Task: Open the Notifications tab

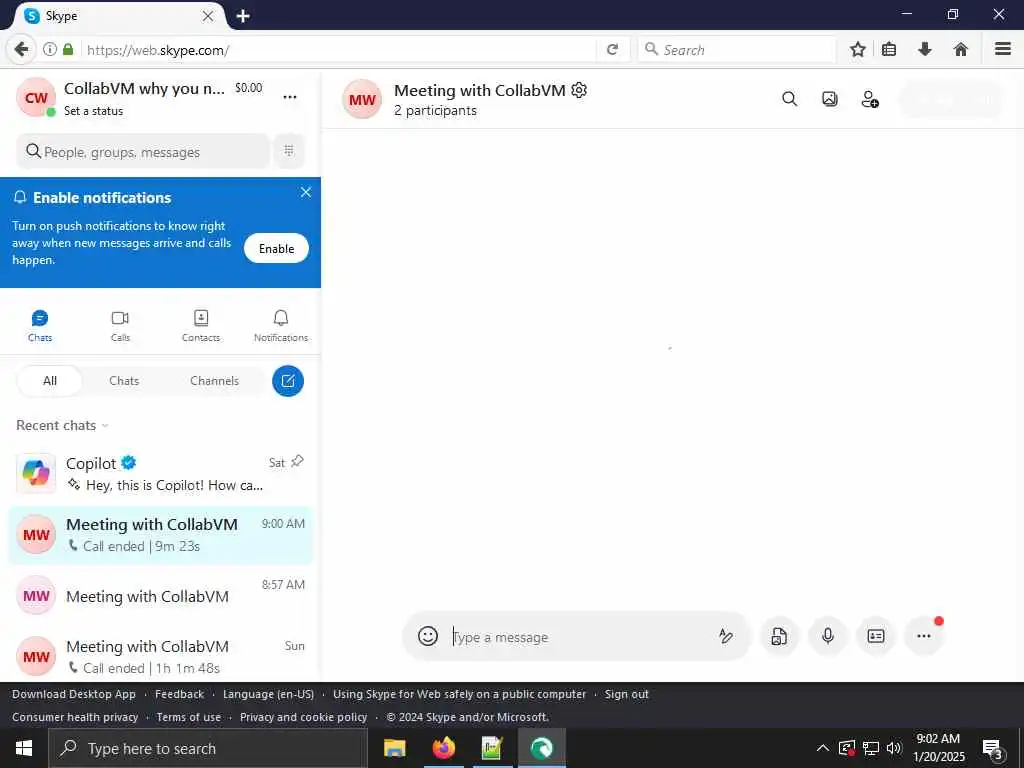Action: tap(281, 326)
